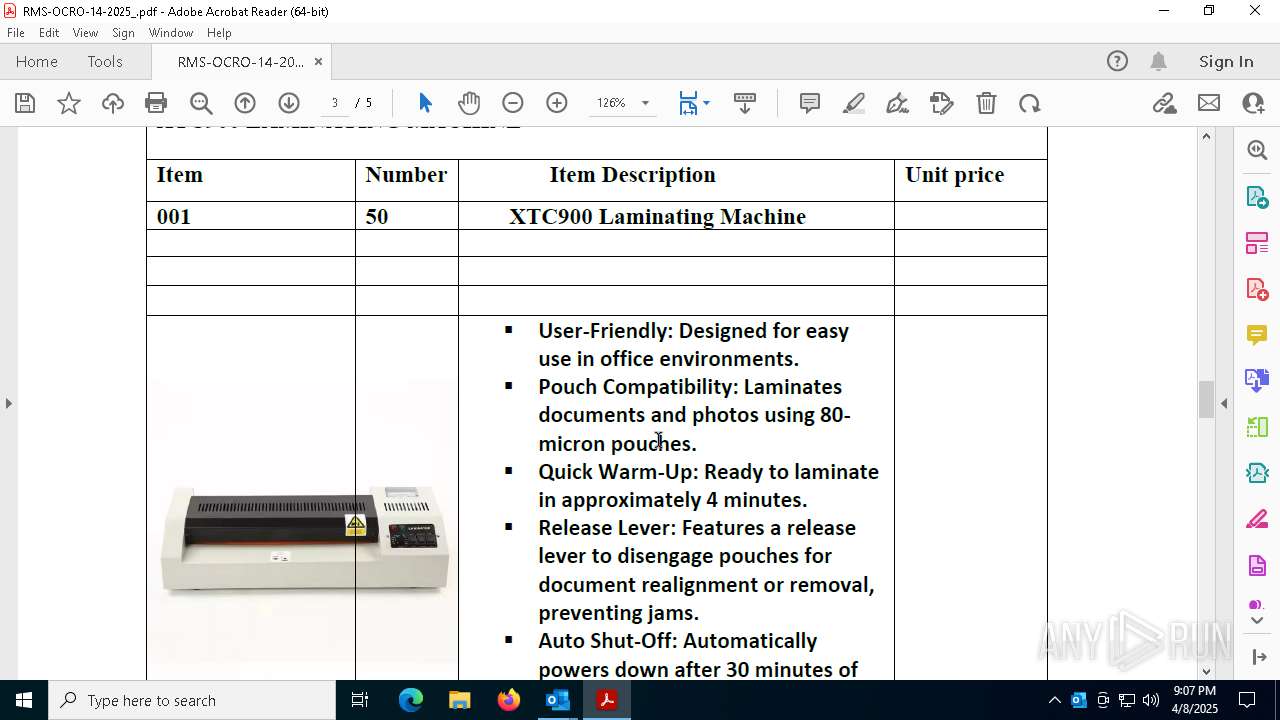
Task: Click the taskbar search box
Action: pyautogui.click(x=192, y=700)
